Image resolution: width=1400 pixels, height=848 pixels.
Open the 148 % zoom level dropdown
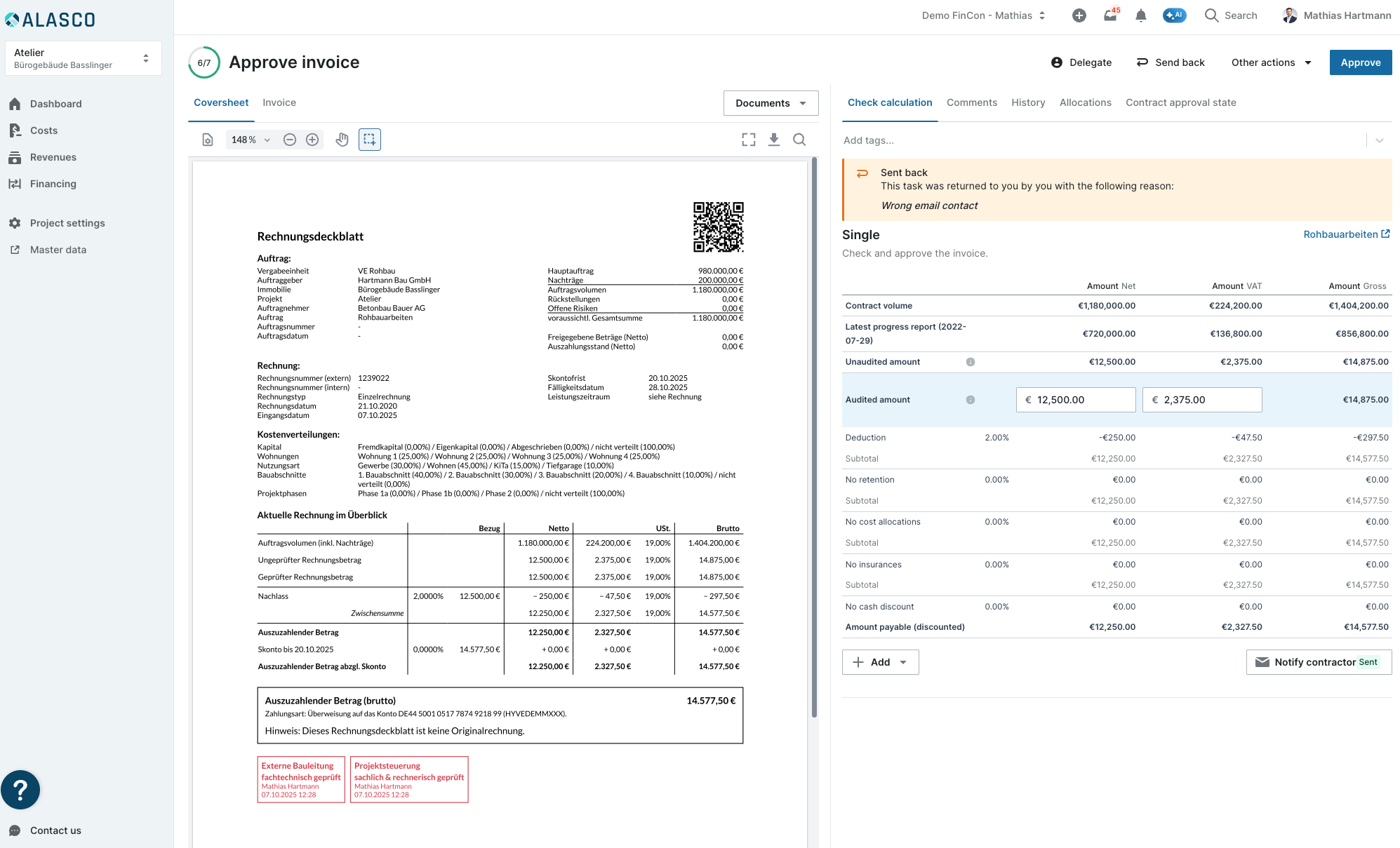tap(251, 140)
